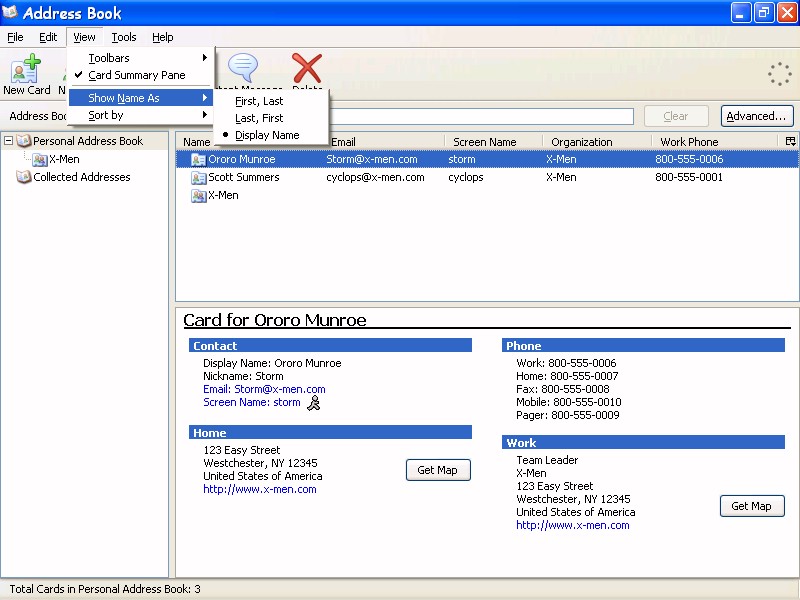Click the Mobile: 800-555-0010 line
The image size is (800, 600).
569,402
